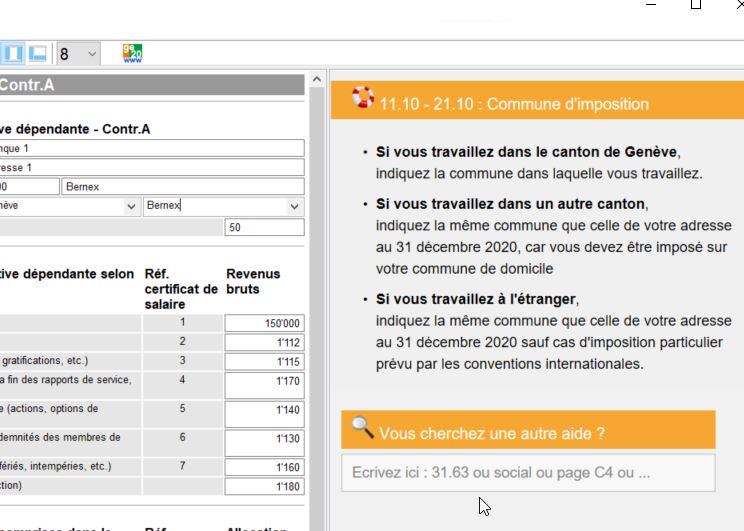744x531 pixels.
Task: Click the Bernex locality text field
Action: (182, 186)
